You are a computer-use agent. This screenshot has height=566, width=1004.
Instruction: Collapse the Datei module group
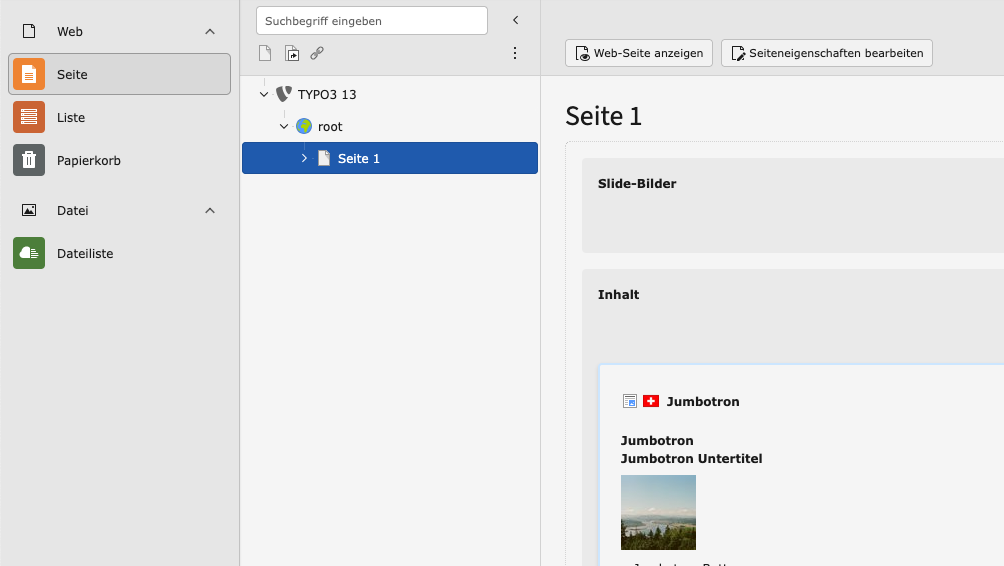point(210,211)
